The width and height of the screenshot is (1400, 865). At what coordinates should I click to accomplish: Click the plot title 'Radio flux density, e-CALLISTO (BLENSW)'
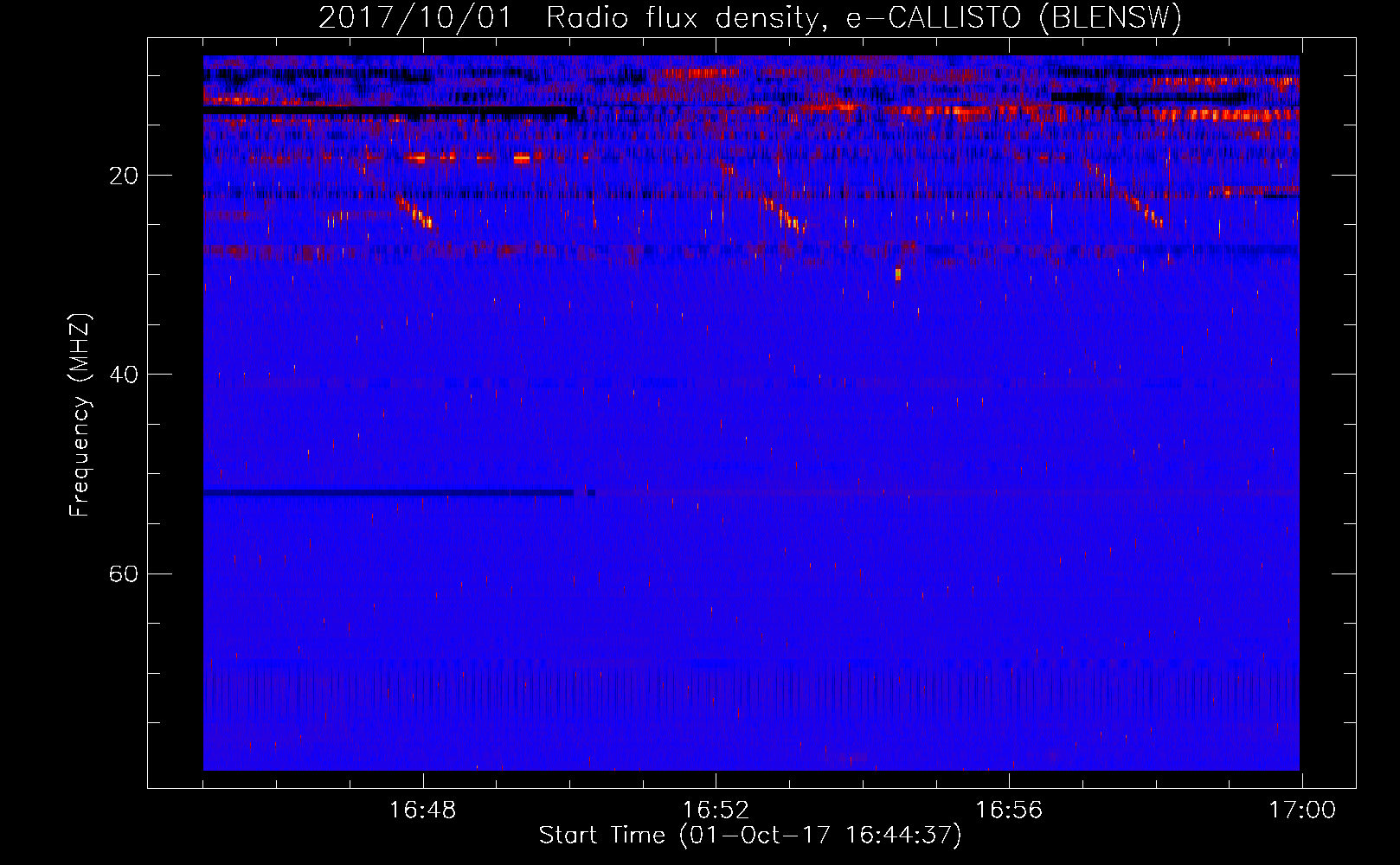pos(864,18)
